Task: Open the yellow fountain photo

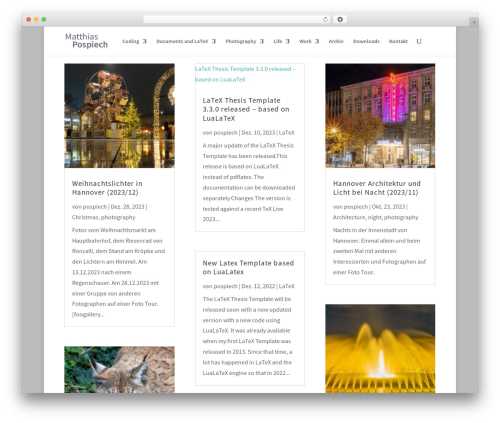Action: 380,348
